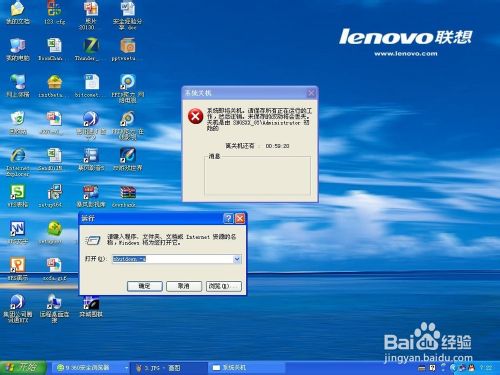The height and width of the screenshot is (375, 500).
Task: Open the WinRAR archive books icon
Action: pos(128,193)
